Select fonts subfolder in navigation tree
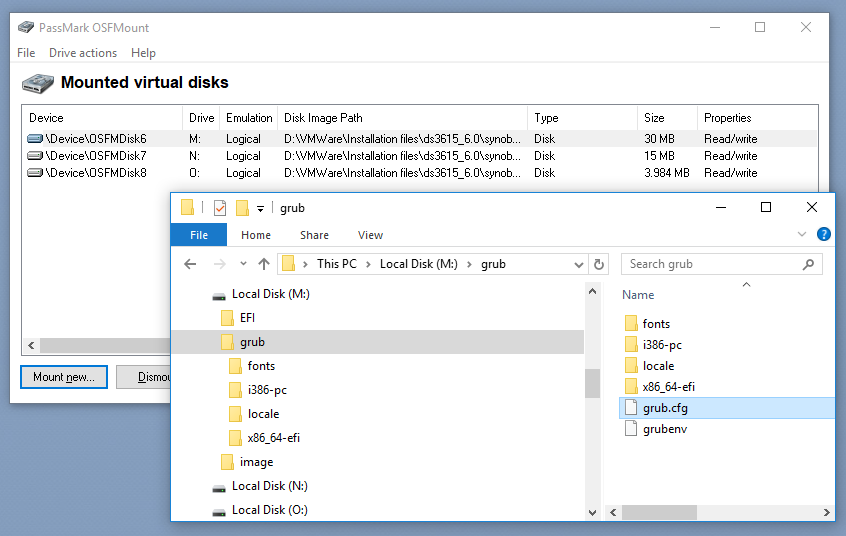 pos(261,366)
